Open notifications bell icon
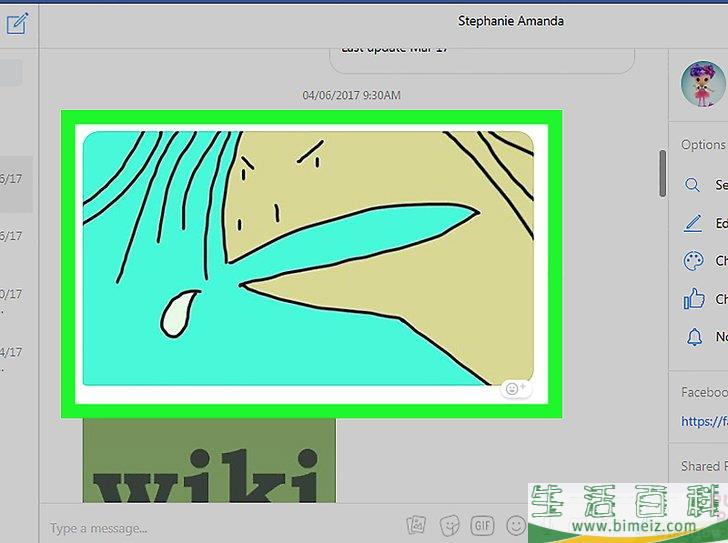 click(694, 337)
